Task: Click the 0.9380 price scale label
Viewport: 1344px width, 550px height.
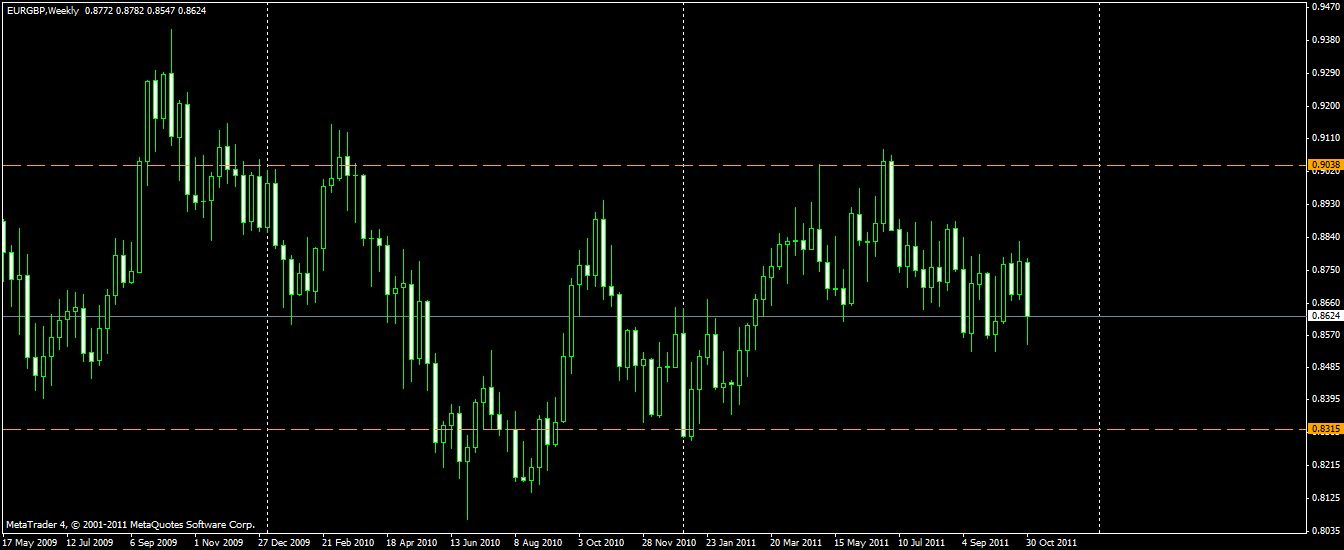Action: [x=1325, y=40]
